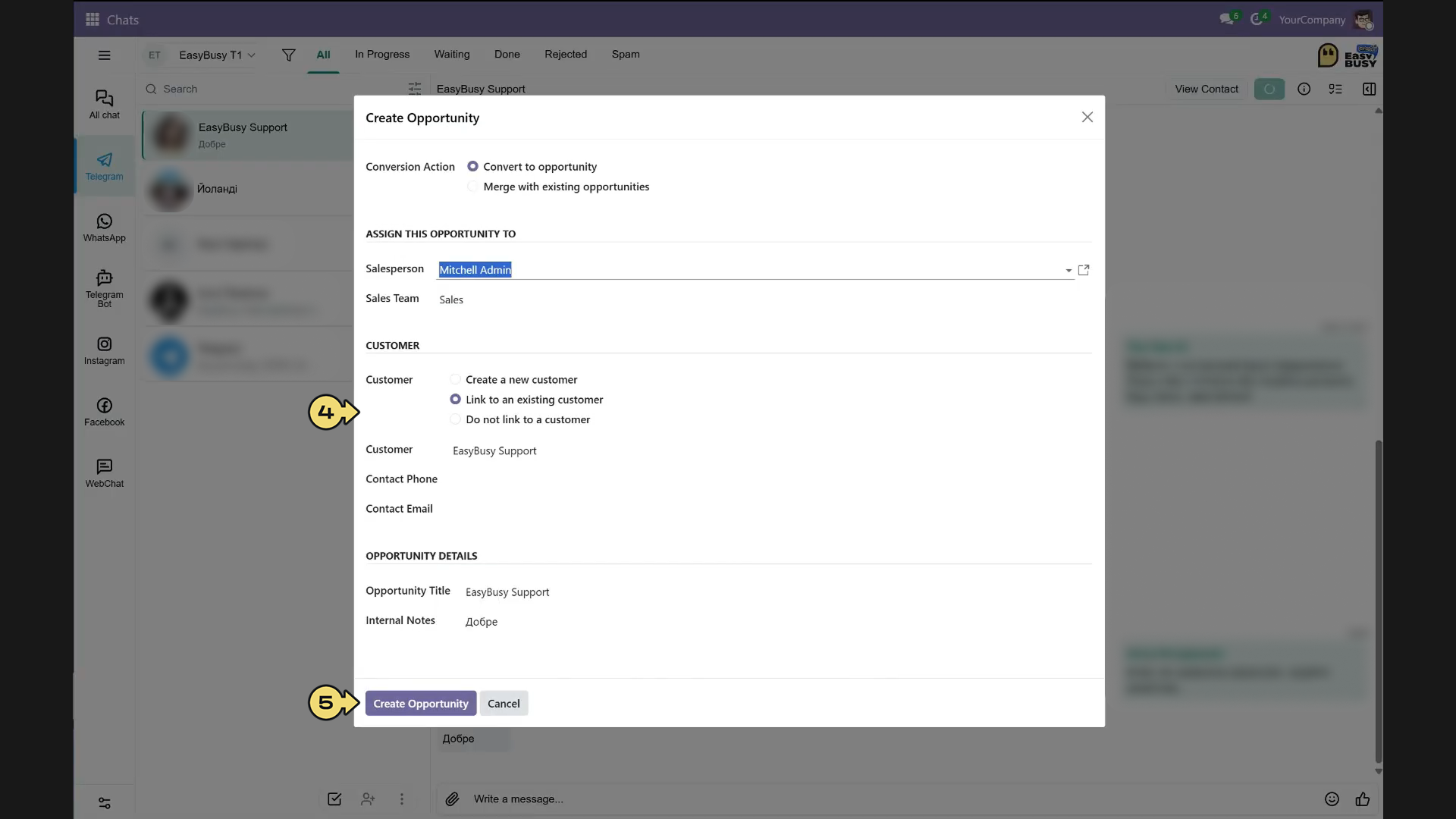The width and height of the screenshot is (1456, 819).
Task: Choose Create a new customer
Action: point(455,379)
